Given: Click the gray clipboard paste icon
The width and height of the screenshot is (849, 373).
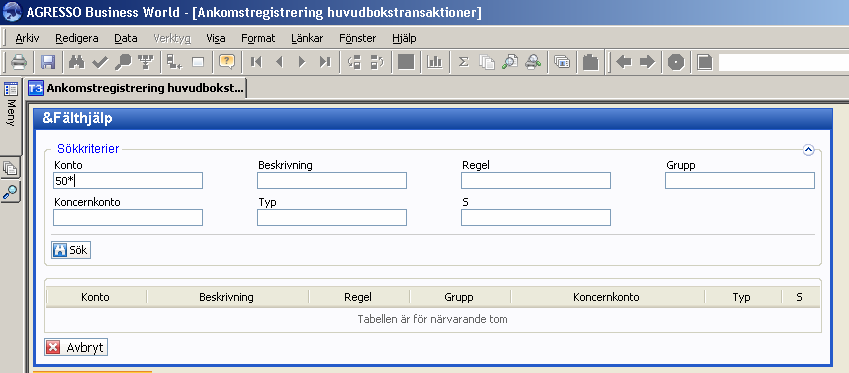Looking at the screenshot, I should tap(591, 62).
